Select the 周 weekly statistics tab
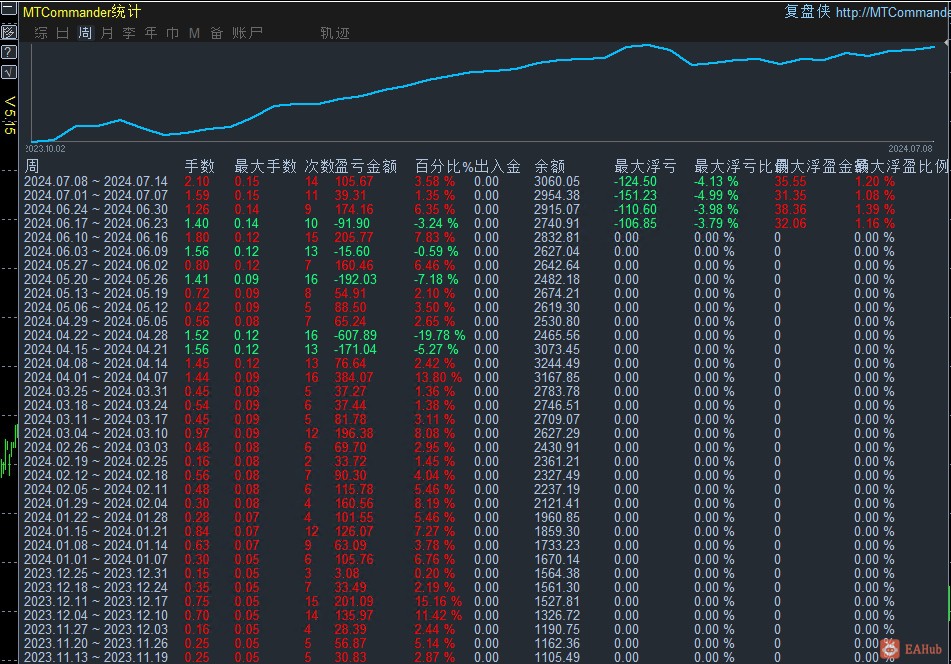Screen dimensions: 951x664 pyautogui.click(x=85, y=33)
